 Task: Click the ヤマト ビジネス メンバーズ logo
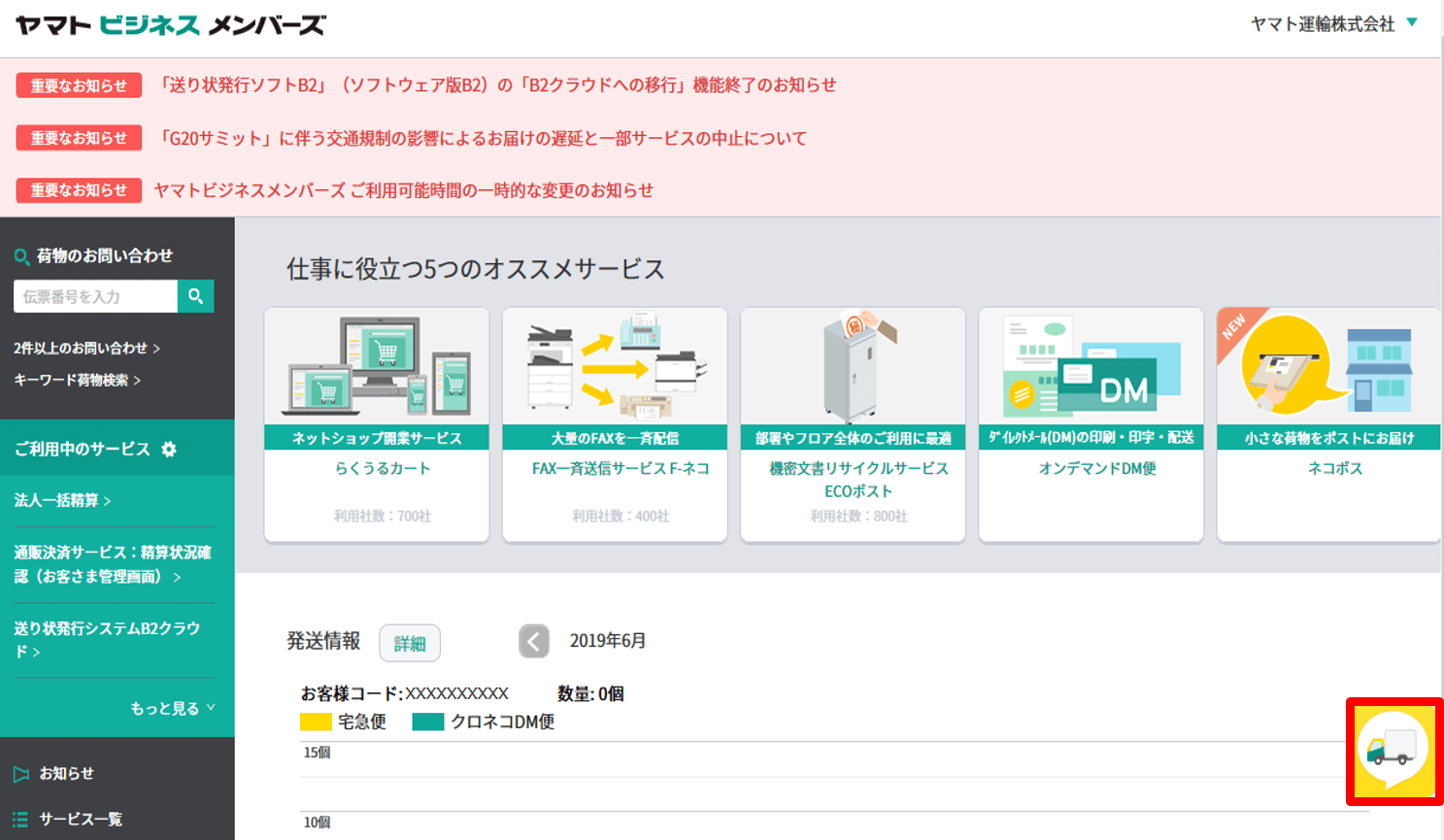tap(171, 25)
